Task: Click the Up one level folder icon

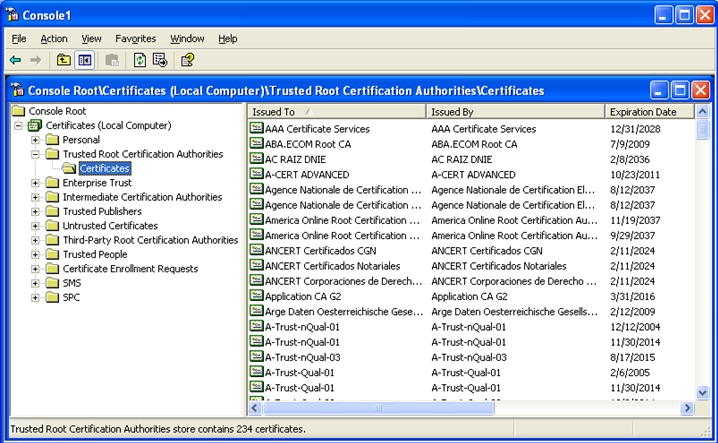Action: click(64, 60)
